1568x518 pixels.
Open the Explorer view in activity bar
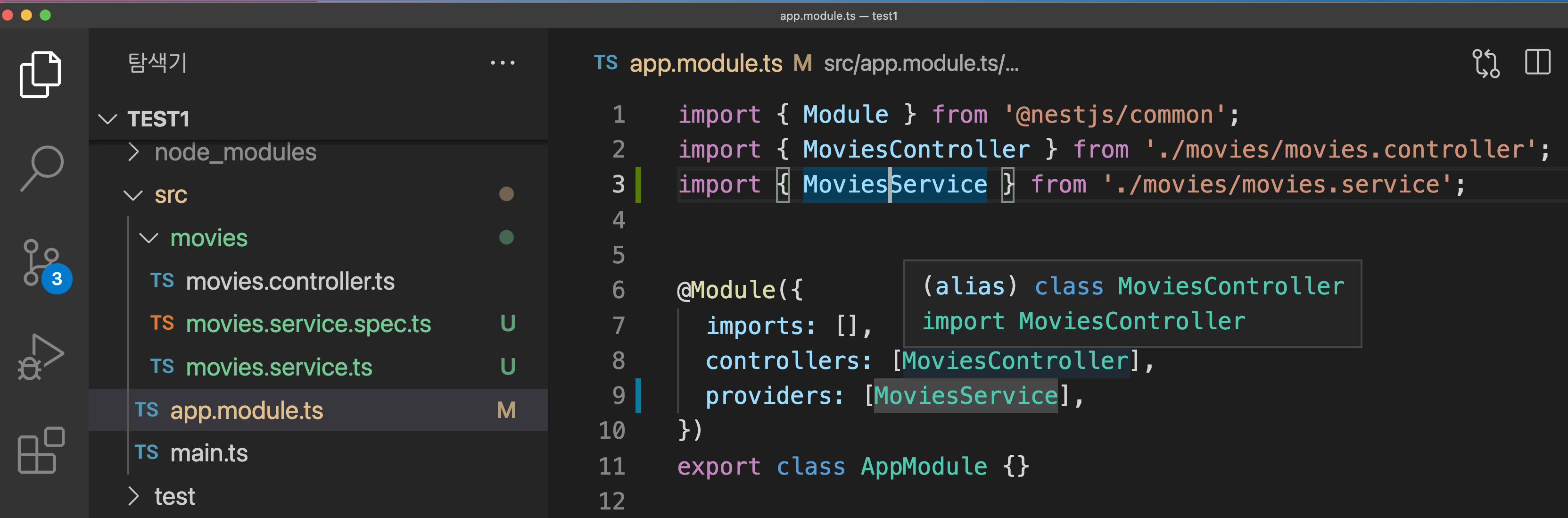click(40, 75)
